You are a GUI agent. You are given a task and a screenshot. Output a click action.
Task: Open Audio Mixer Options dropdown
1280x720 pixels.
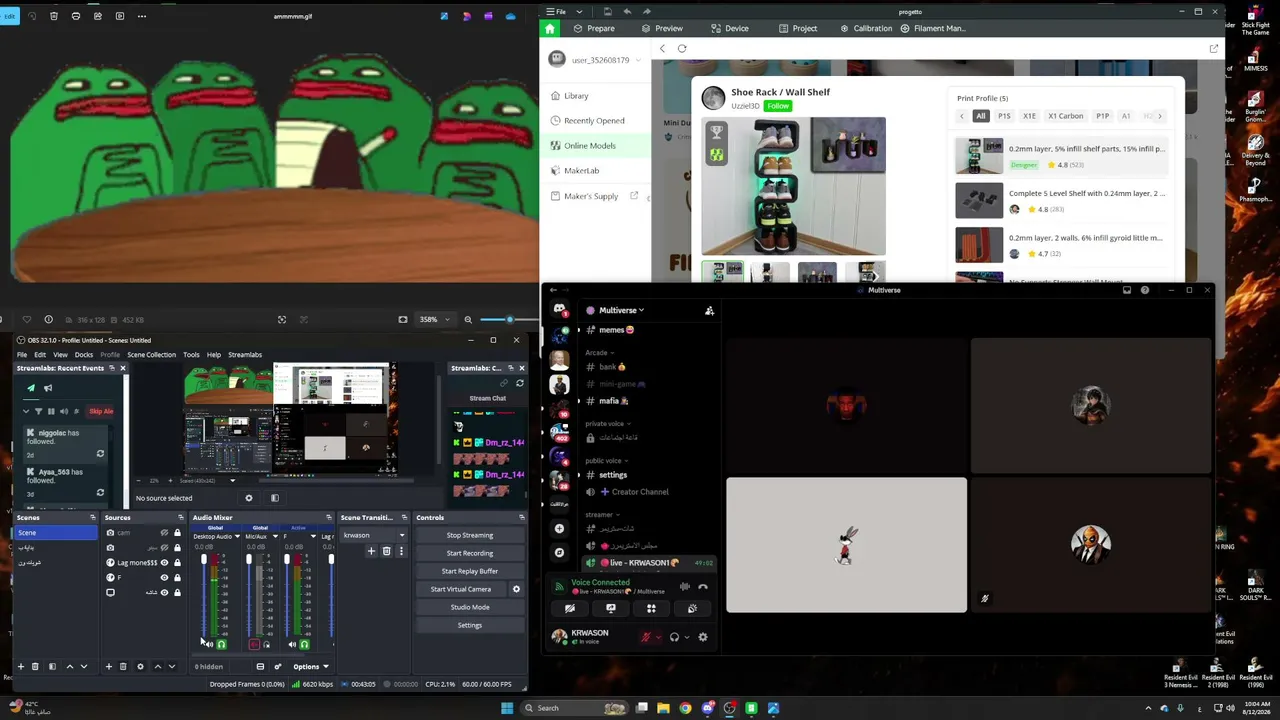[x=310, y=666]
